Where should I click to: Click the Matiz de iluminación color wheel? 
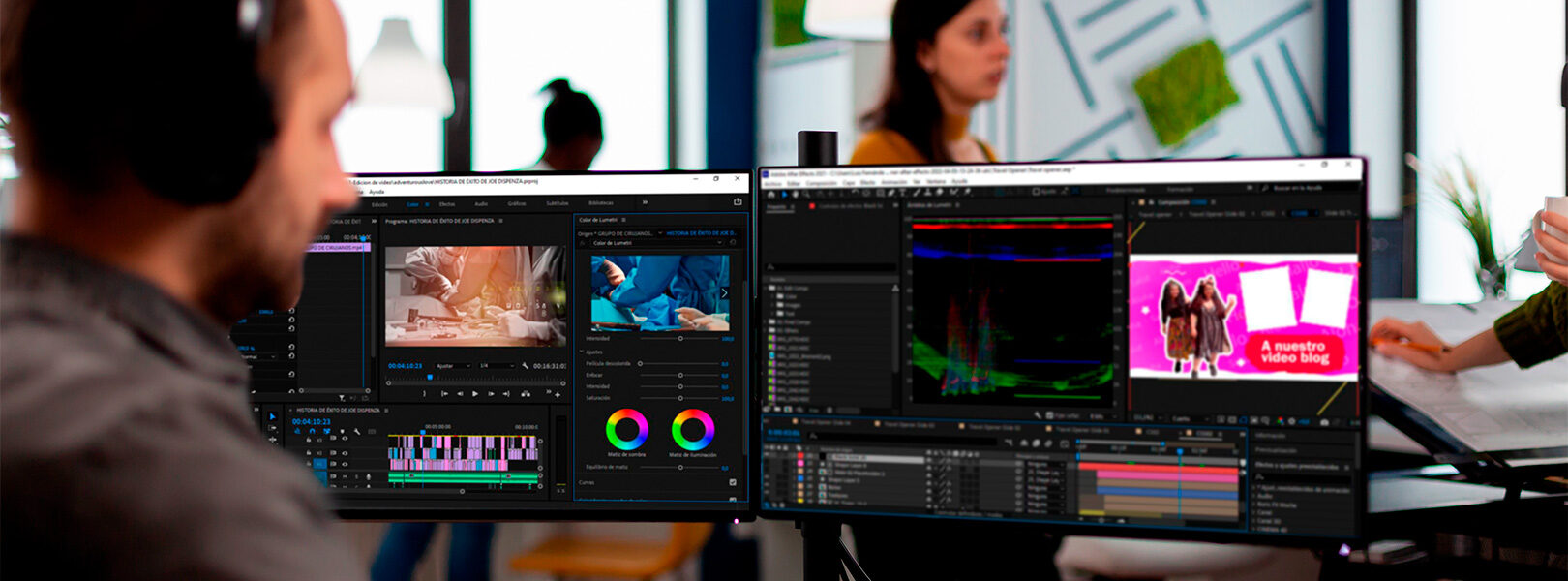click(692, 429)
